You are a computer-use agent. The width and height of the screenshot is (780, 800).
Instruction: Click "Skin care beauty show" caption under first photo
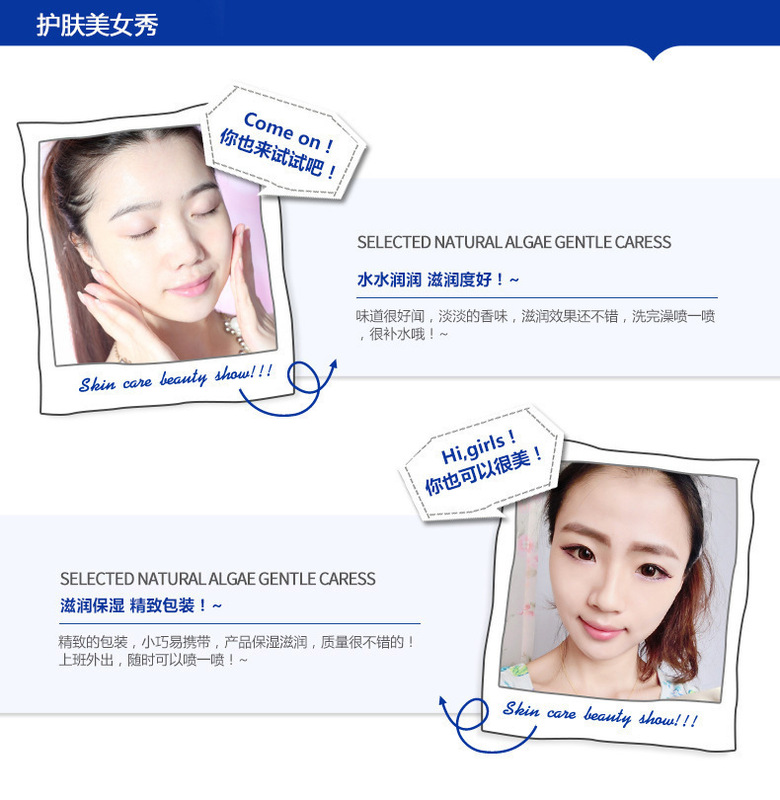click(175, 378)
